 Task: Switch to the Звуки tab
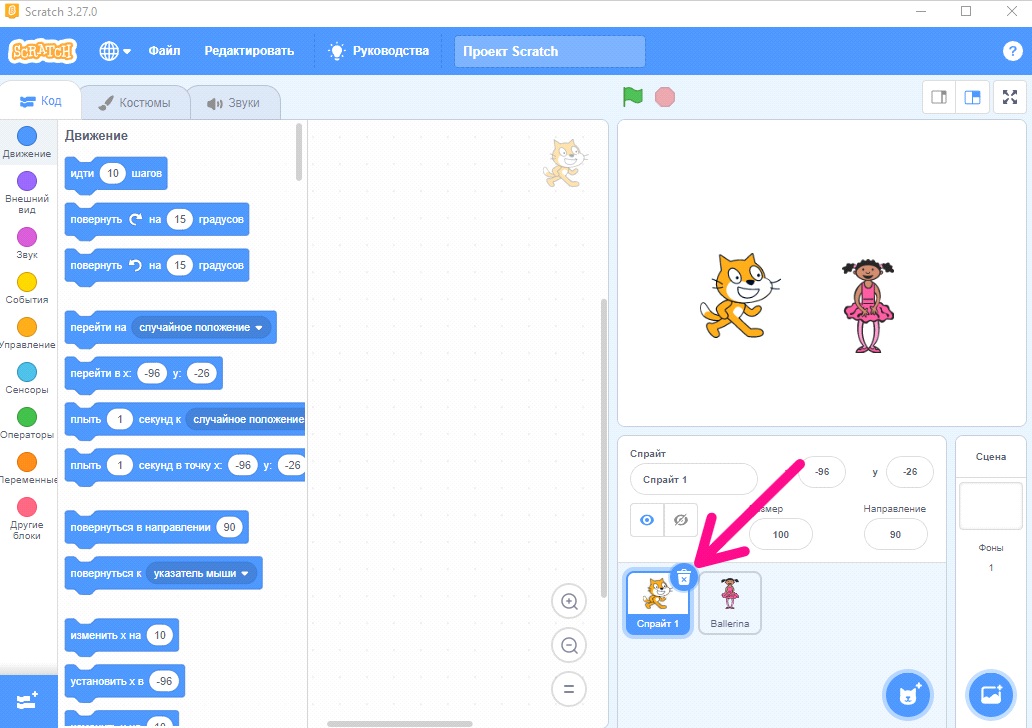coord(234,103)
